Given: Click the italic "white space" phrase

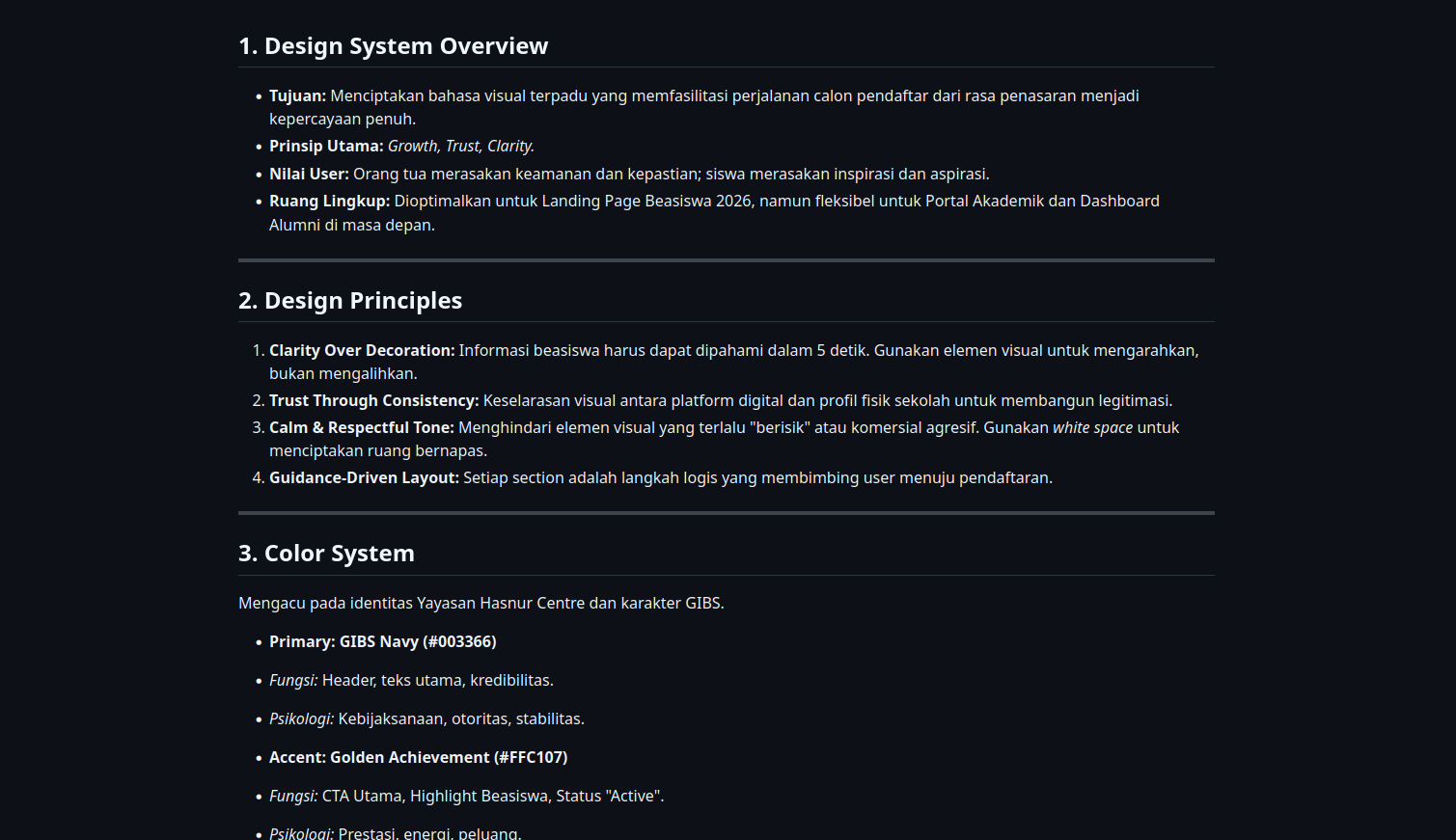Looking at the screenshot, I should [1092, 428].
